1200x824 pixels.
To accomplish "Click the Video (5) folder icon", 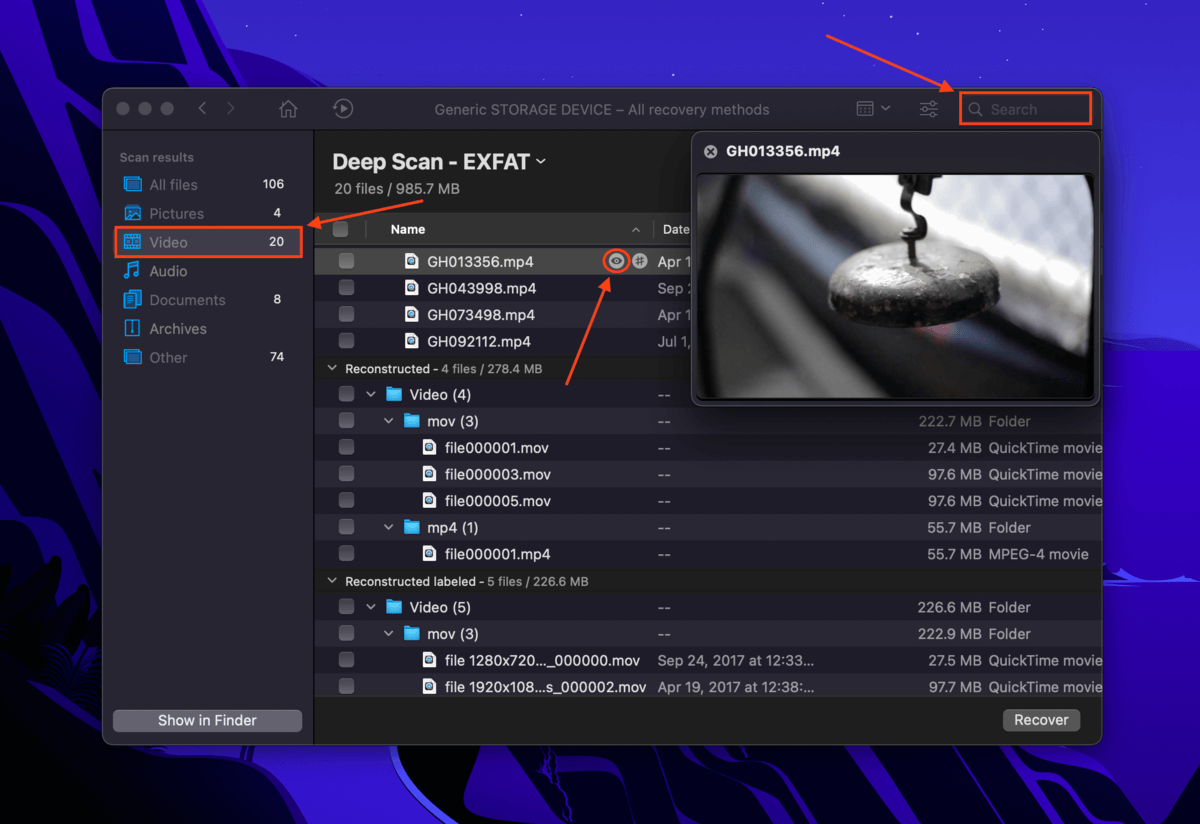I will [393, 607].
